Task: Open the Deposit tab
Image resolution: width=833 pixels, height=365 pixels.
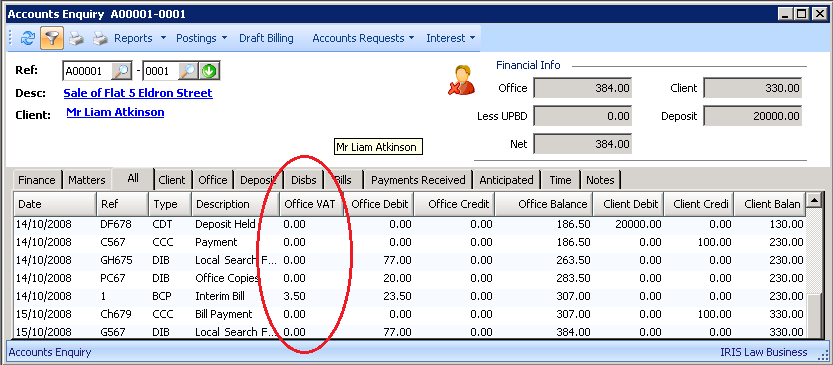Action: 258,180
